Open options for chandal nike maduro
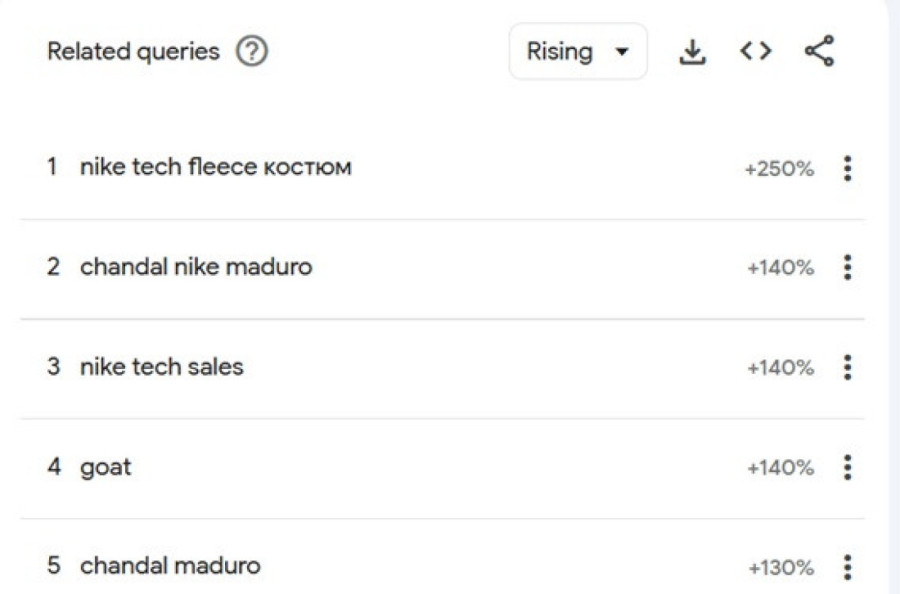The width and height of the screenshot is (900, 594). tap(847, 268)
